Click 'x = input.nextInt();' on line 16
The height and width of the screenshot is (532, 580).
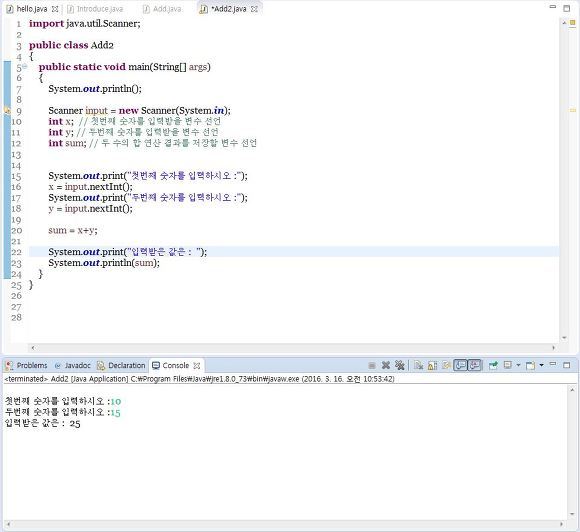click(x=90, y=187)
